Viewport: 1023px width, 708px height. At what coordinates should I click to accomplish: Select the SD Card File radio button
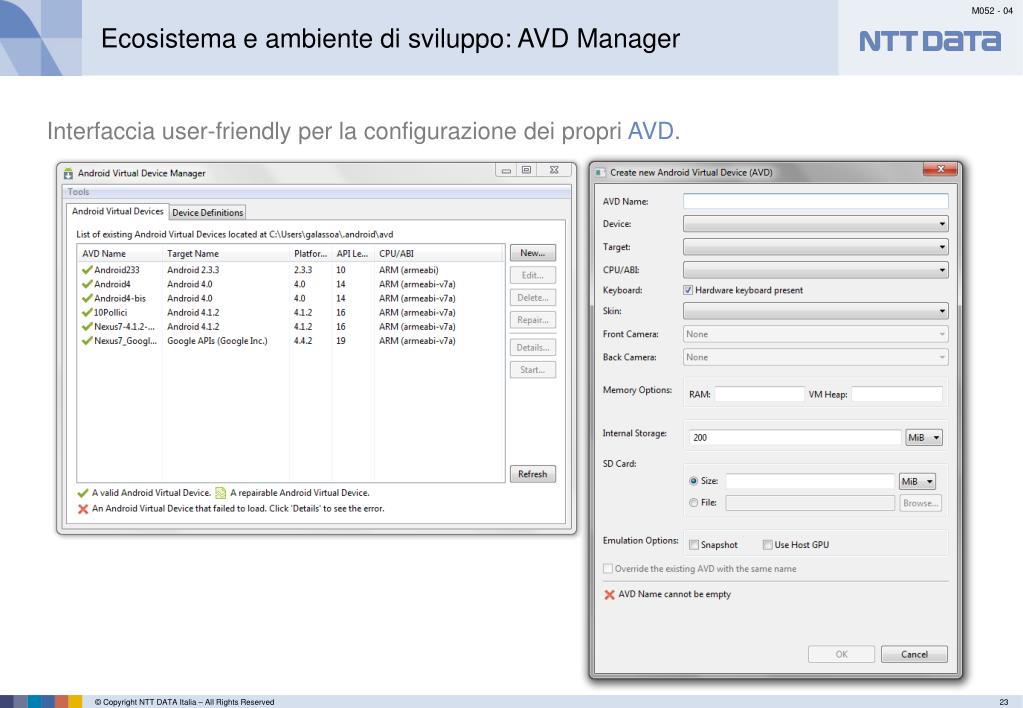tap(694, 502)
